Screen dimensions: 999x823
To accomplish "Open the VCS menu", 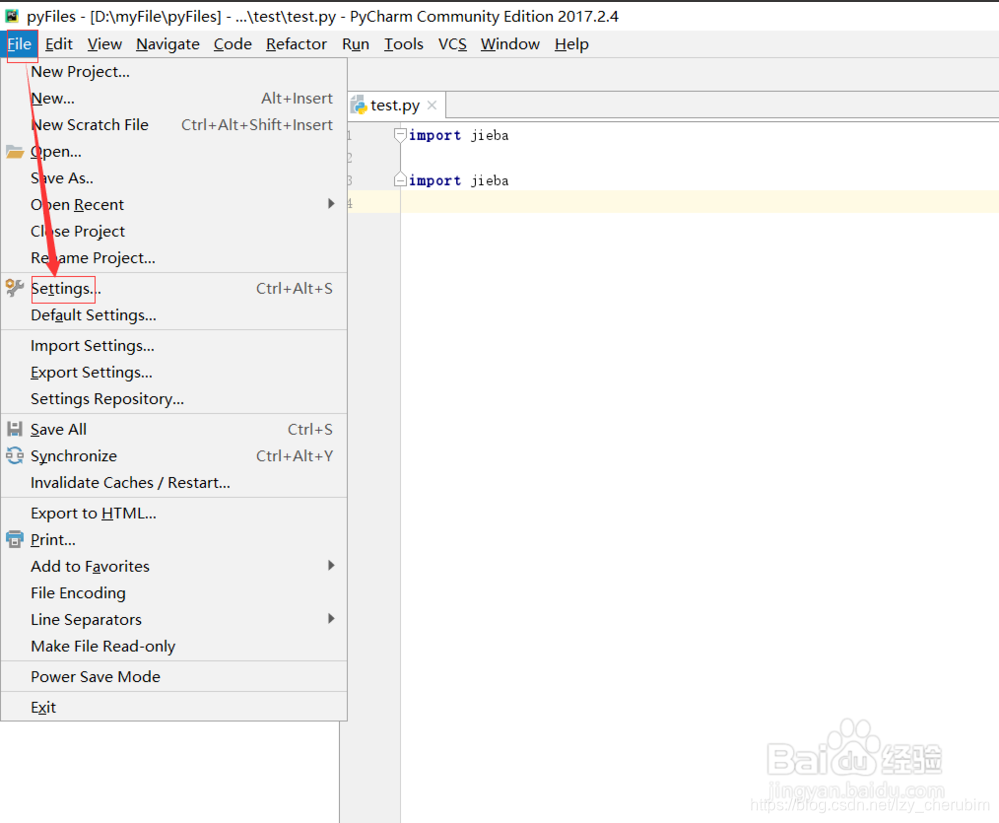I will [x=452, y=44].
